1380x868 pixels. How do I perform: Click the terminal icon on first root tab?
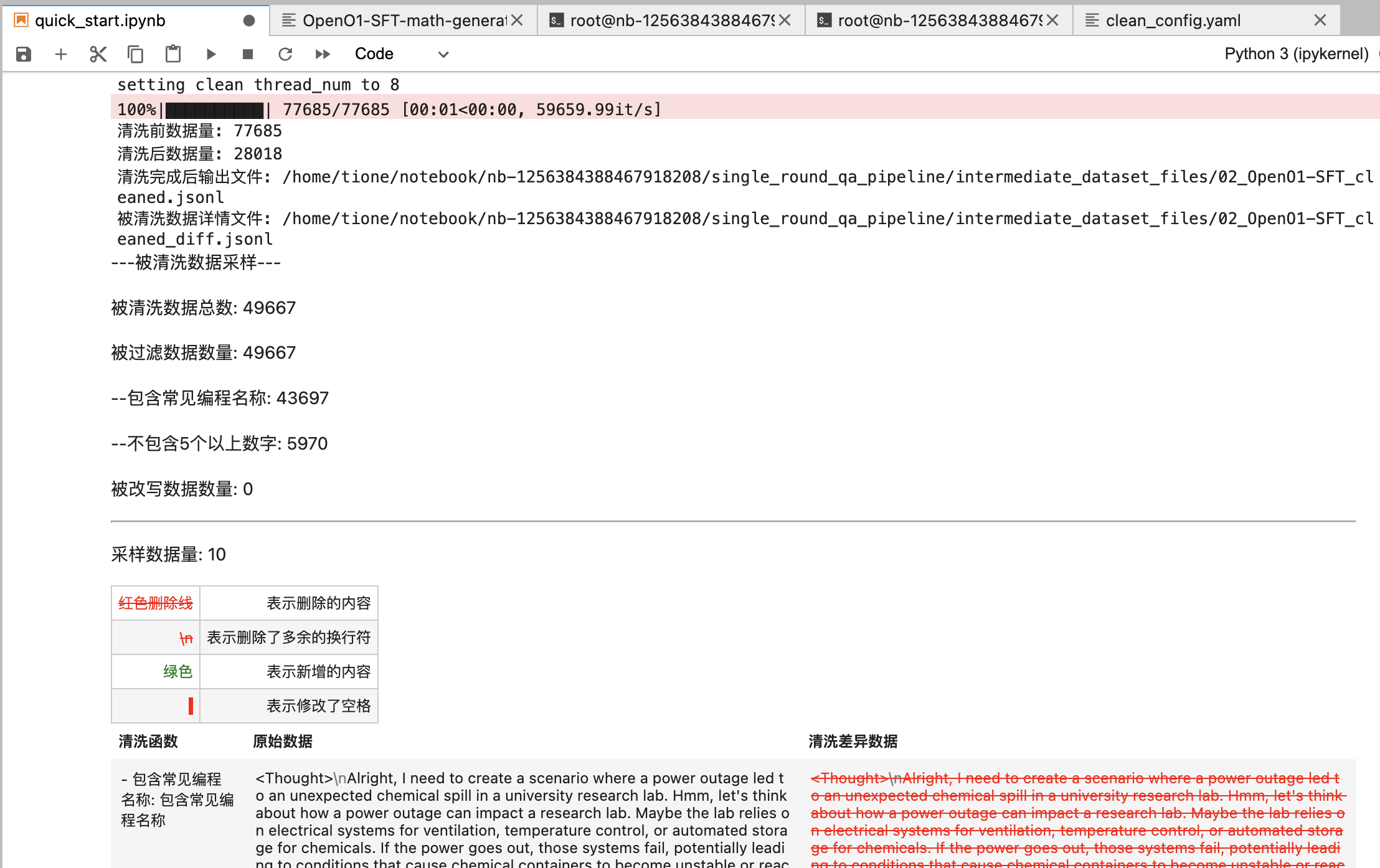click(x=556, y=21)
